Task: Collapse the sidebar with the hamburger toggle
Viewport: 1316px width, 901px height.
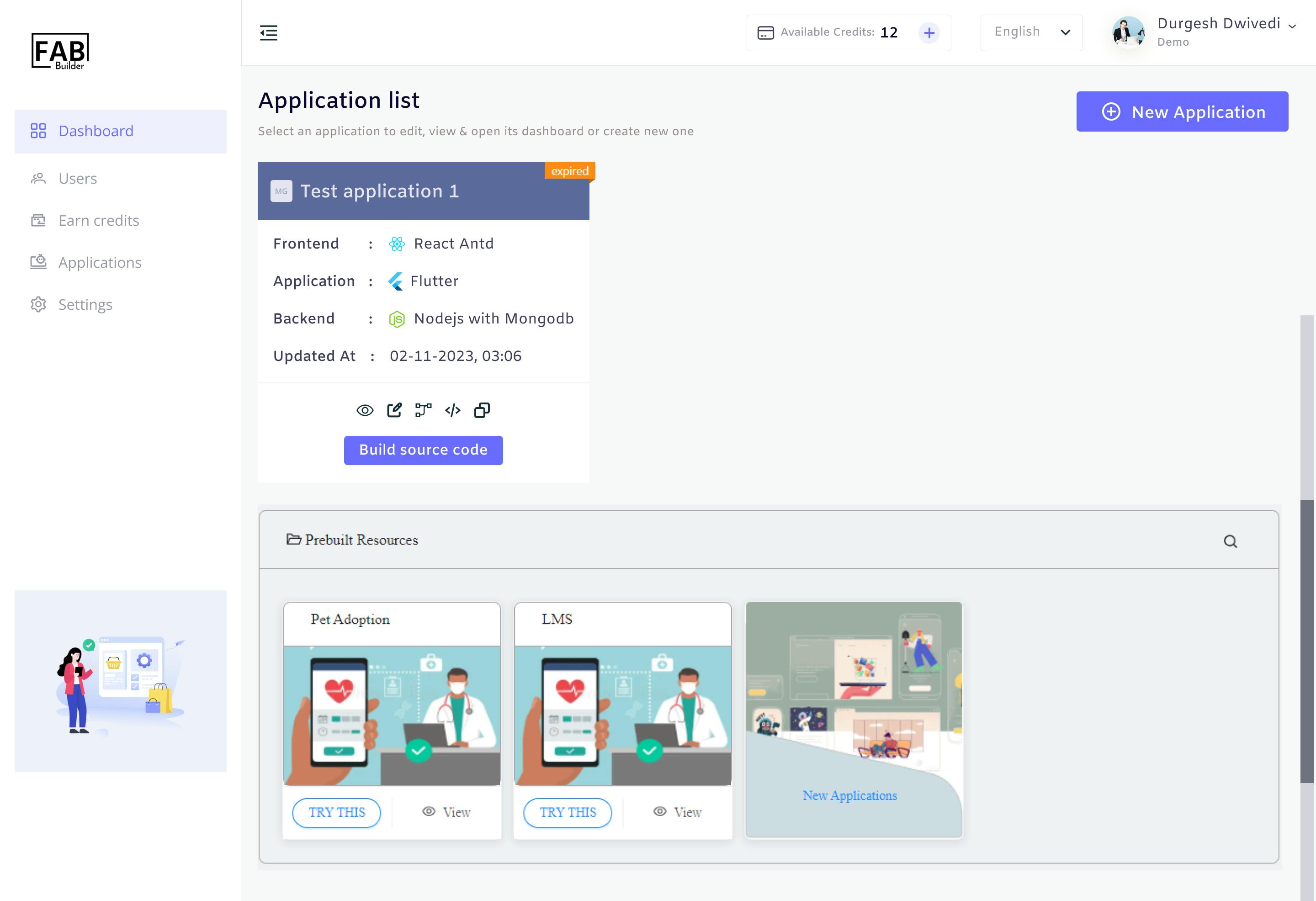Action: click(x=269, y=33)
